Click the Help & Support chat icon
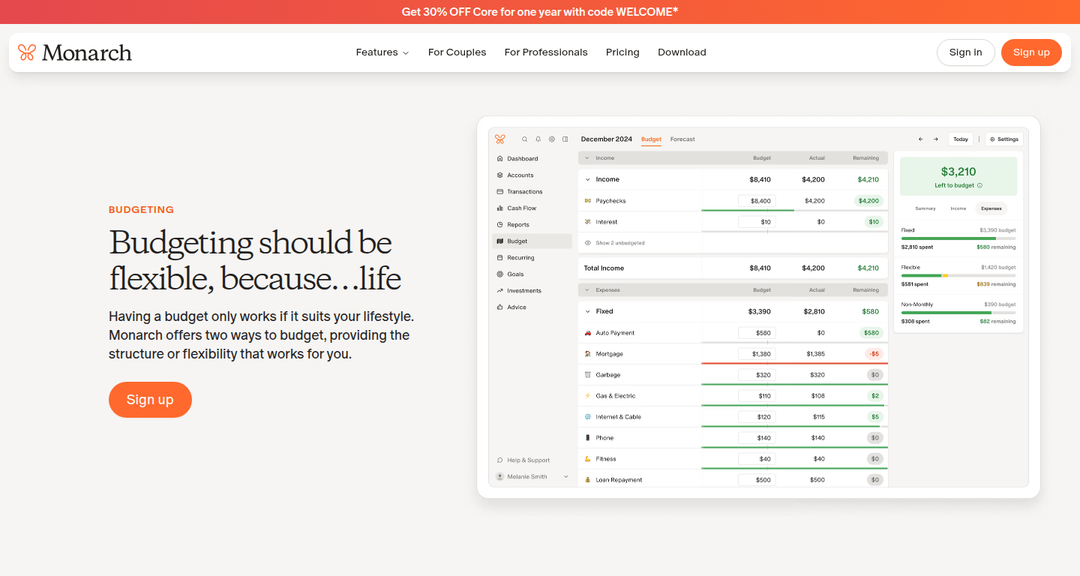This screenshot has width=1080, height=576. 500,460
